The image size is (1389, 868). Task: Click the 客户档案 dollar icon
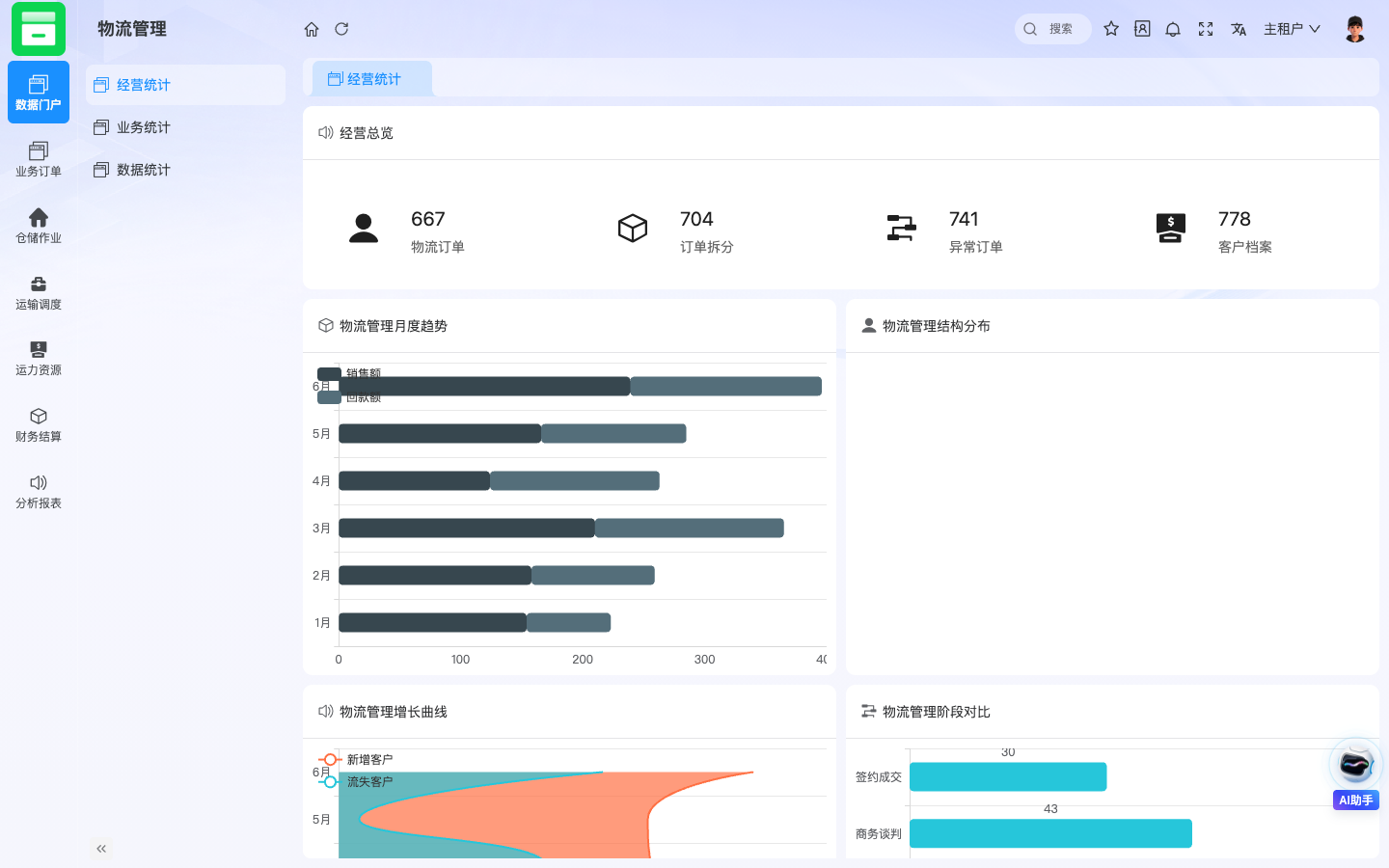[1170, 228]
